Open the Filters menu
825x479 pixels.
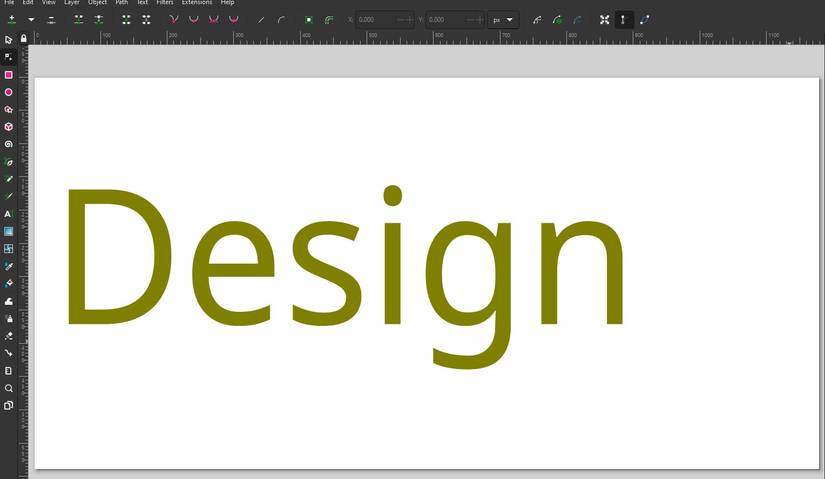(165, 3)
